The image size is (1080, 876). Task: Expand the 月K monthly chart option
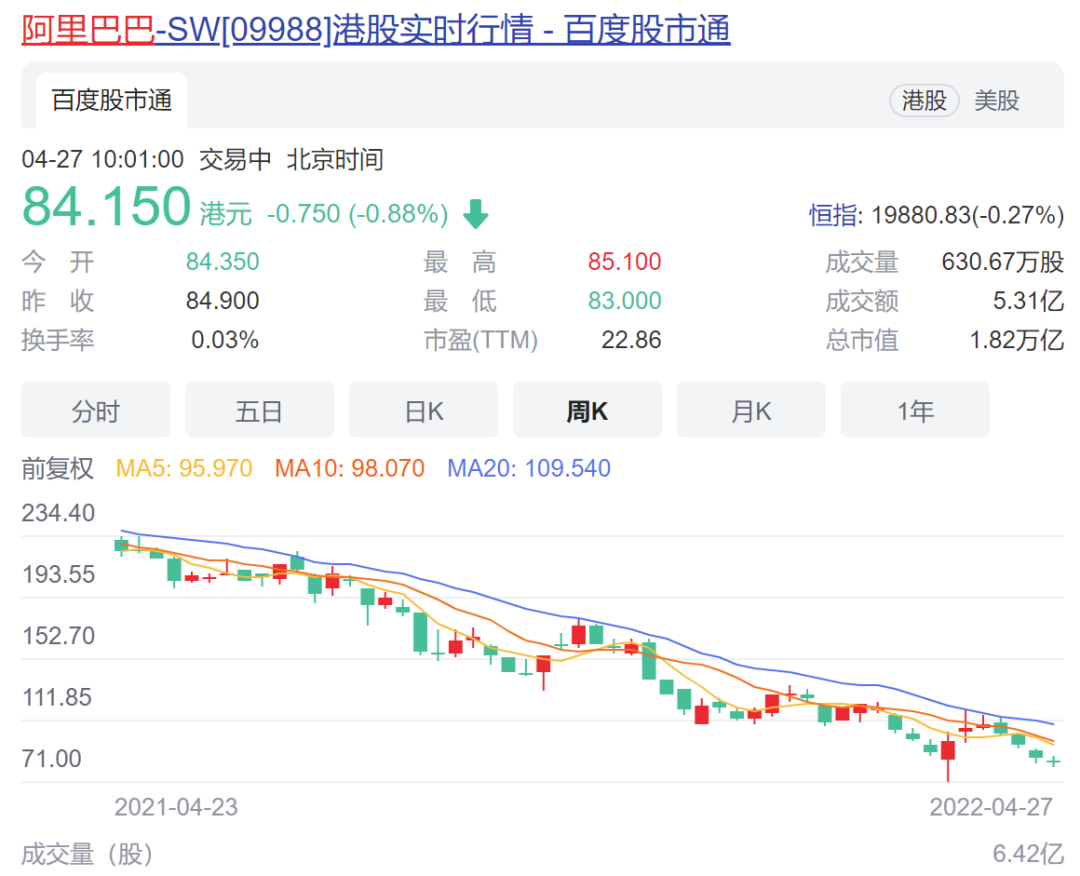(x=751, y=409)
